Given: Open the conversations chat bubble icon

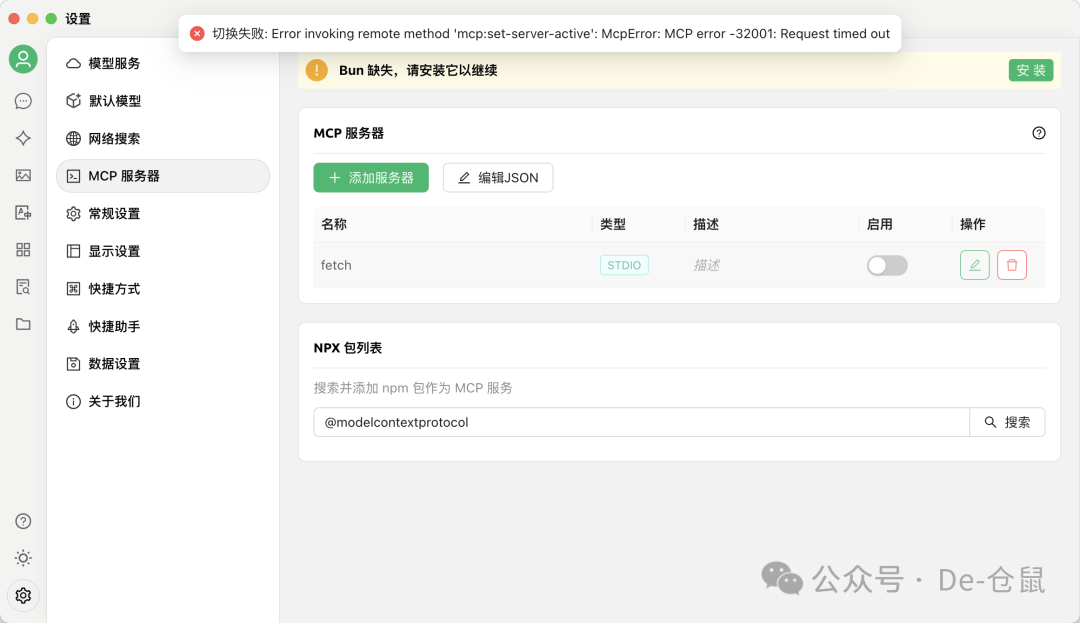Looking at the screenshot, I should coord(22,100).
